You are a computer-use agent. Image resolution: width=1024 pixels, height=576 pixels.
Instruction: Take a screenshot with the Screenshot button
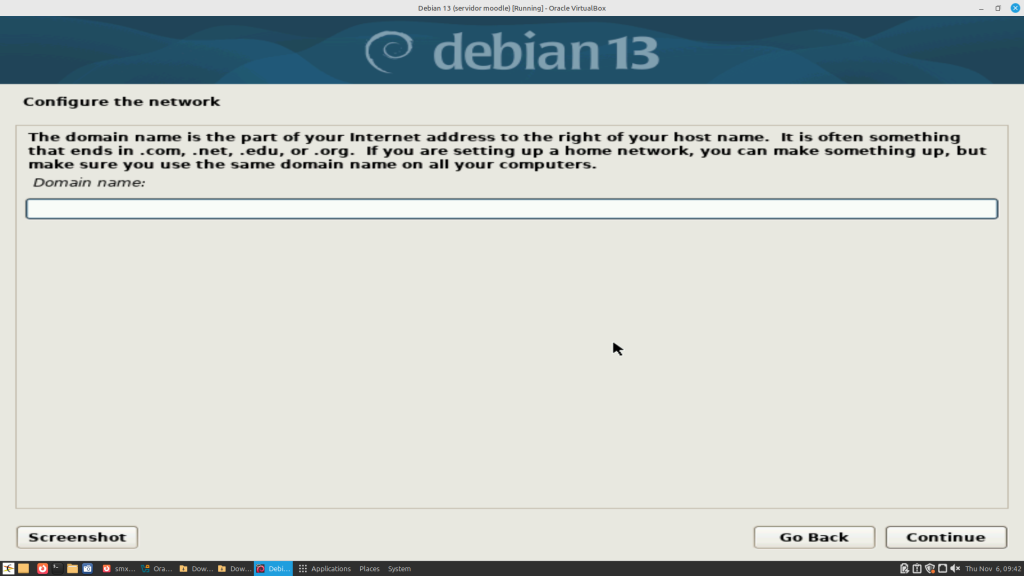[x=77, y=537]
